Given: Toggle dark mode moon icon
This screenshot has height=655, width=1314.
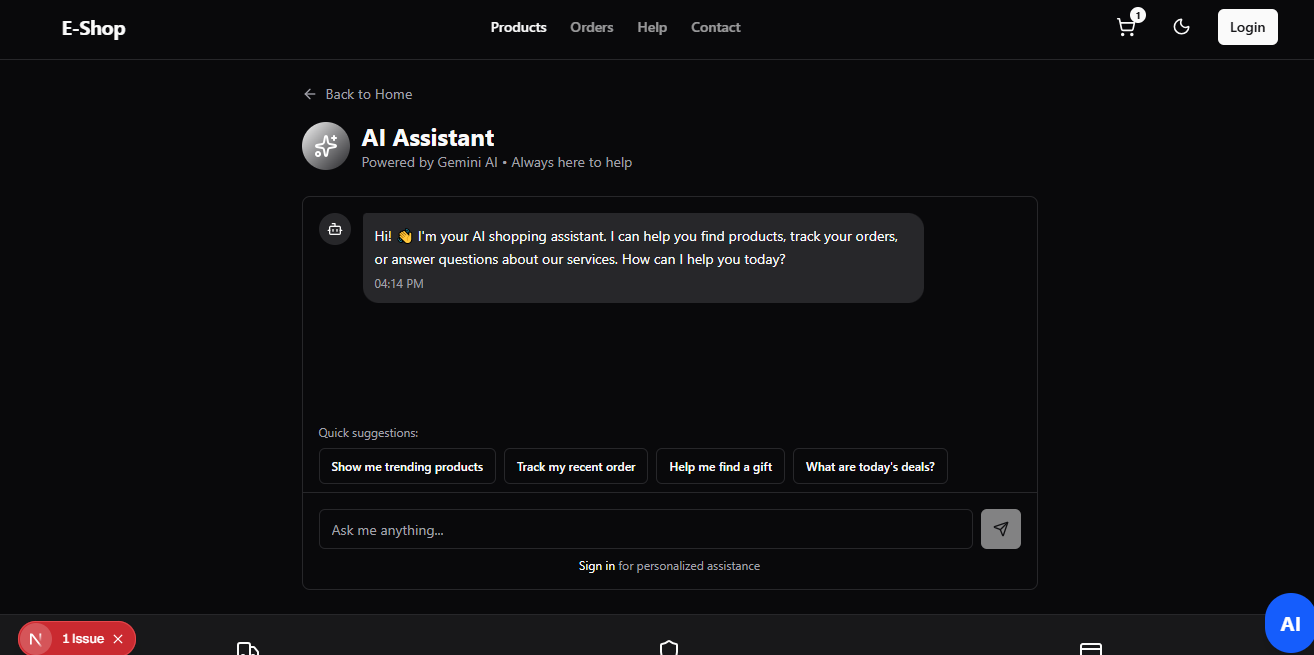Looking at the screenshot, I should [1181, 27].
